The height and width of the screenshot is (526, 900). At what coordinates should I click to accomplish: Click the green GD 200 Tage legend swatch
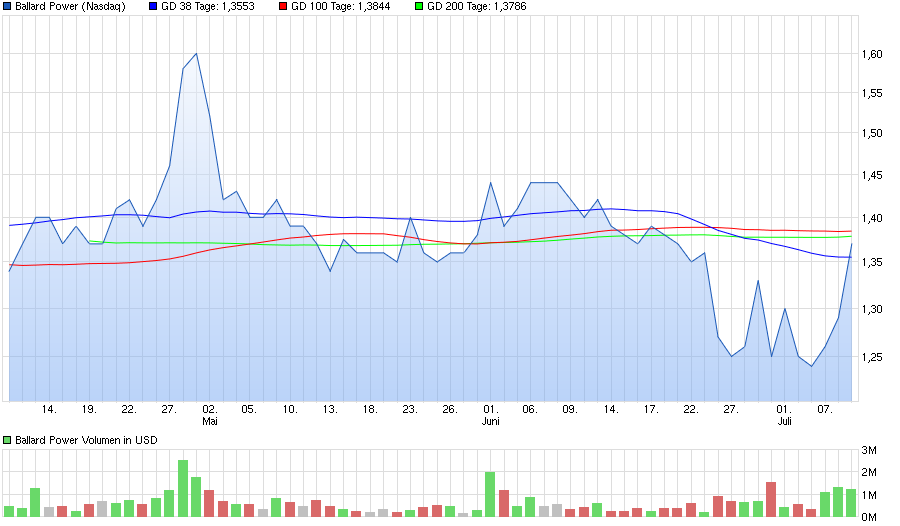[x=419, y=7]
